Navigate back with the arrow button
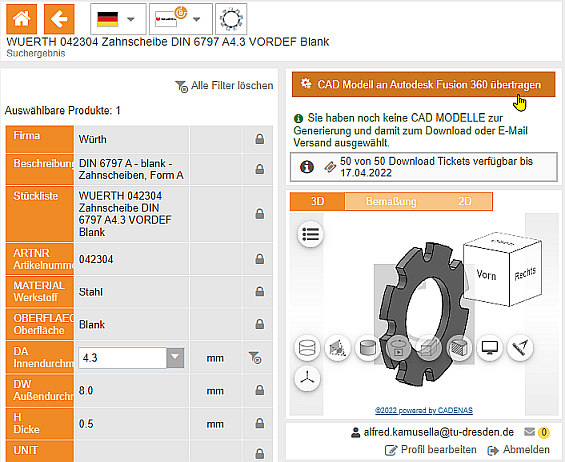565x462 pixels. click(59, 19)
